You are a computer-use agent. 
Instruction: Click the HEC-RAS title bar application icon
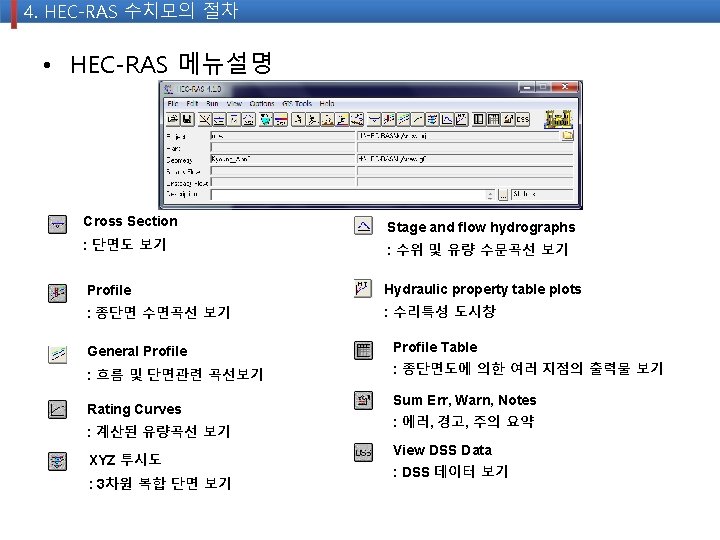pos(169,89)
